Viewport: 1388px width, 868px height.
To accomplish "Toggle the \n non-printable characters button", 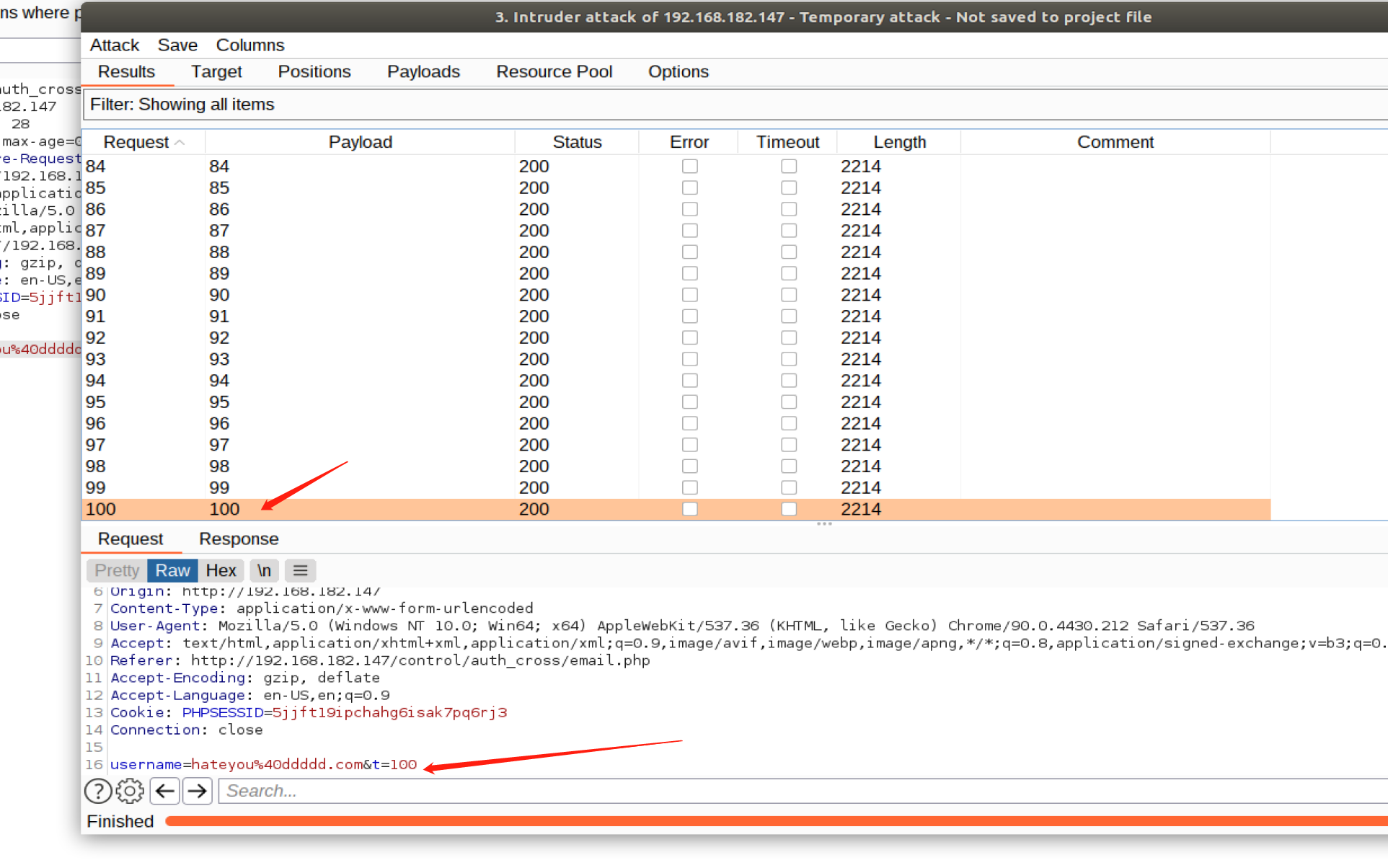I will click(x=264, y=570).
